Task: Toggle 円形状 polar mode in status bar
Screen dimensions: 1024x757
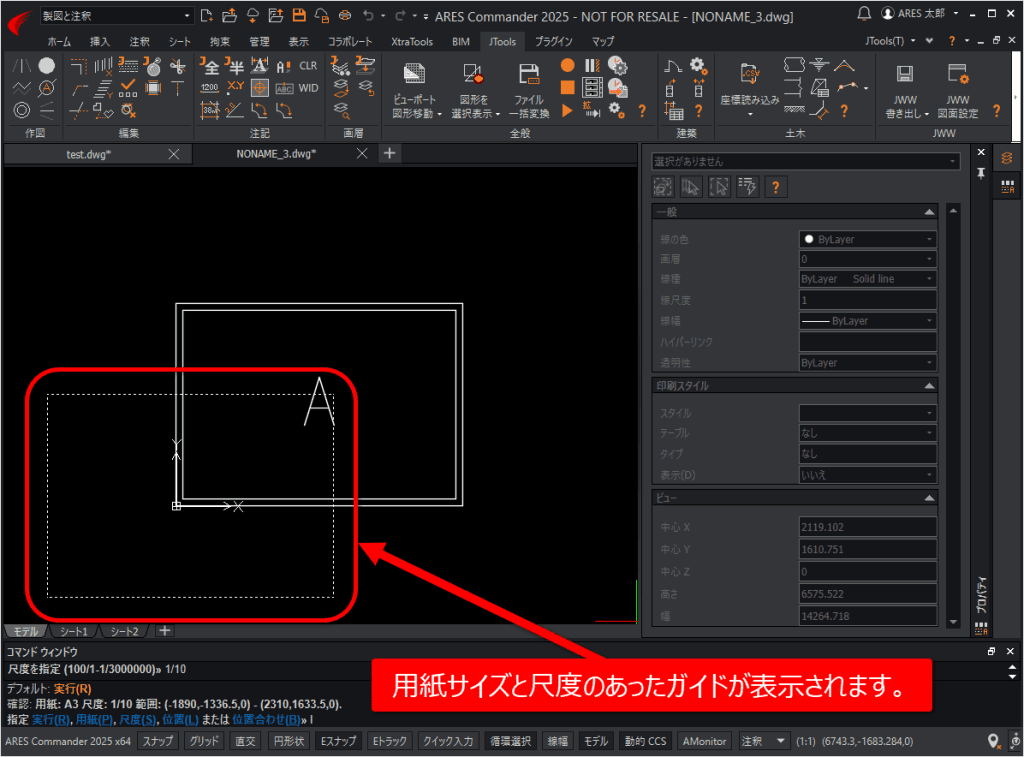Action: 289,741
